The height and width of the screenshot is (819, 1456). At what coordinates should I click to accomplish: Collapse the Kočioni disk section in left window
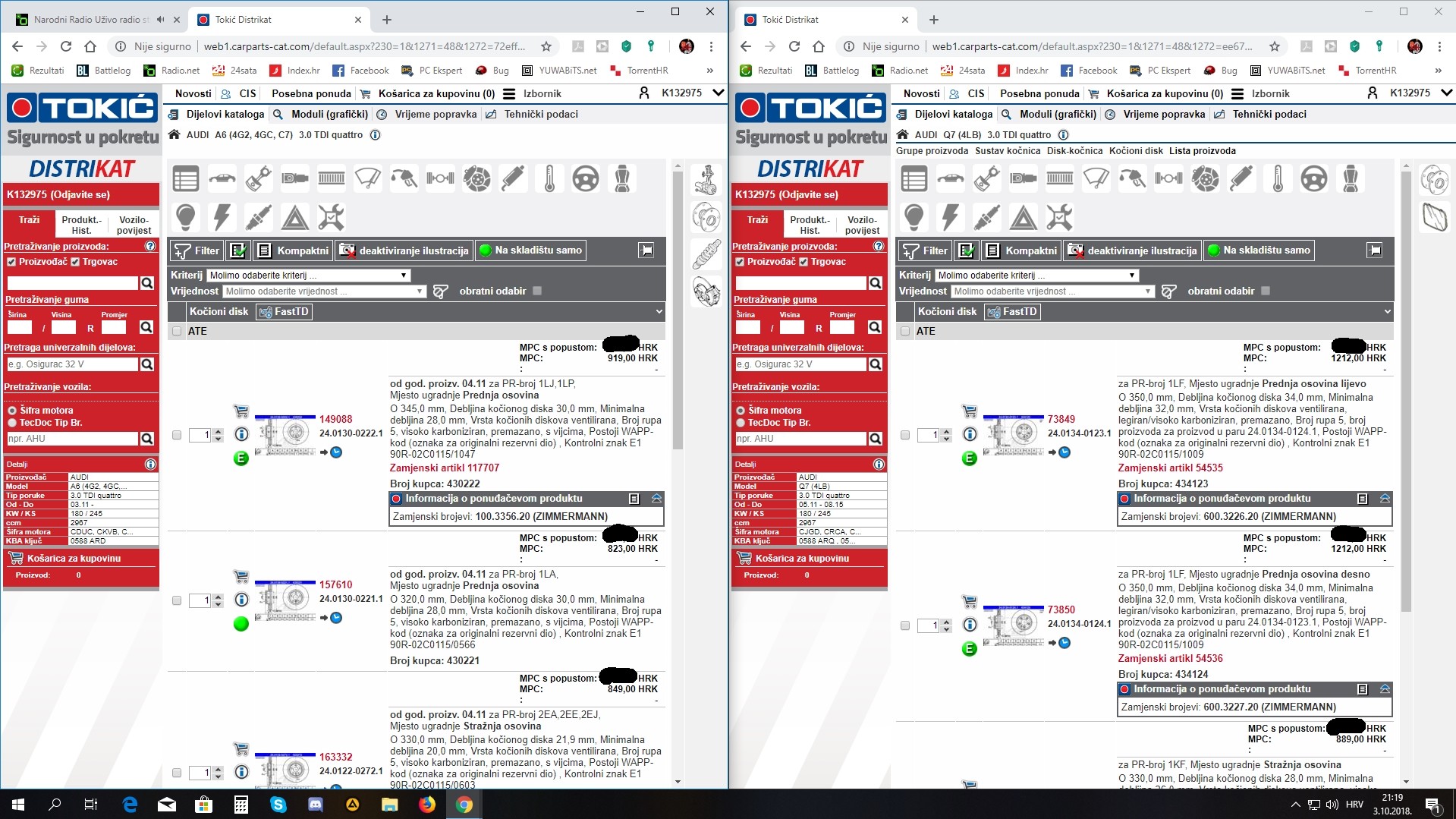click(x=659, y=311)
